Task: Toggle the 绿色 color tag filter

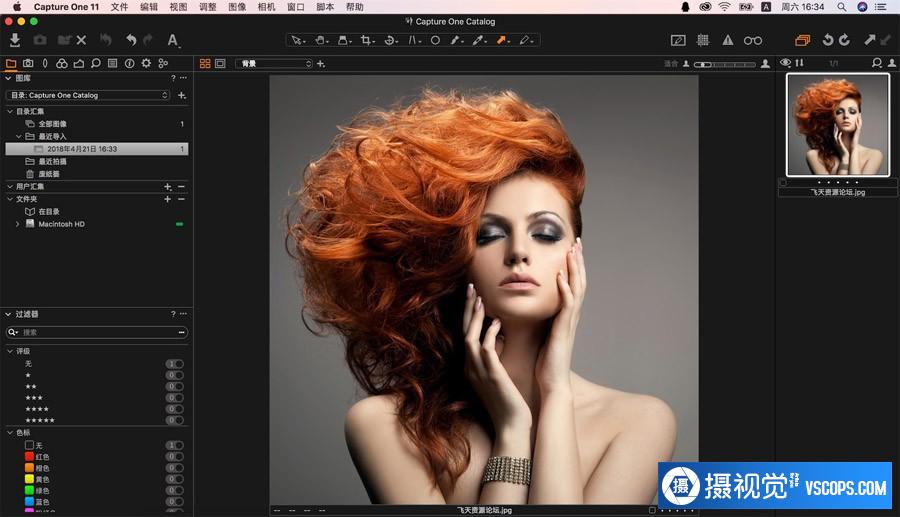Action: tap(174, 491)
